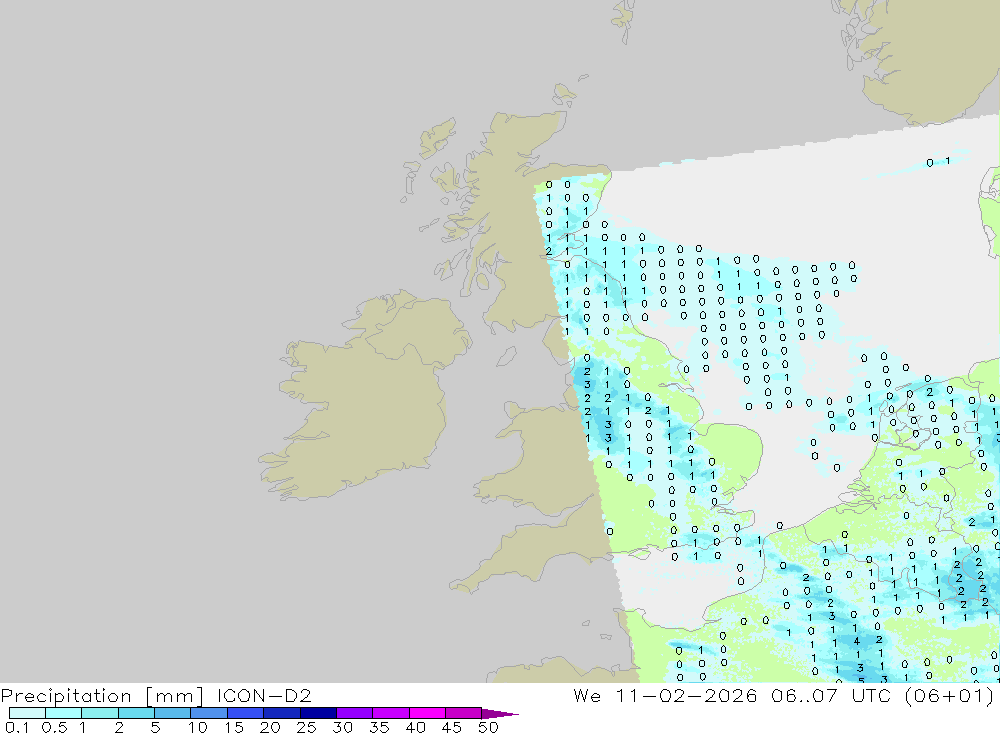
Task: Click the arrow tip beyond 50 on the legend
Action: click(x=501, y=713)
